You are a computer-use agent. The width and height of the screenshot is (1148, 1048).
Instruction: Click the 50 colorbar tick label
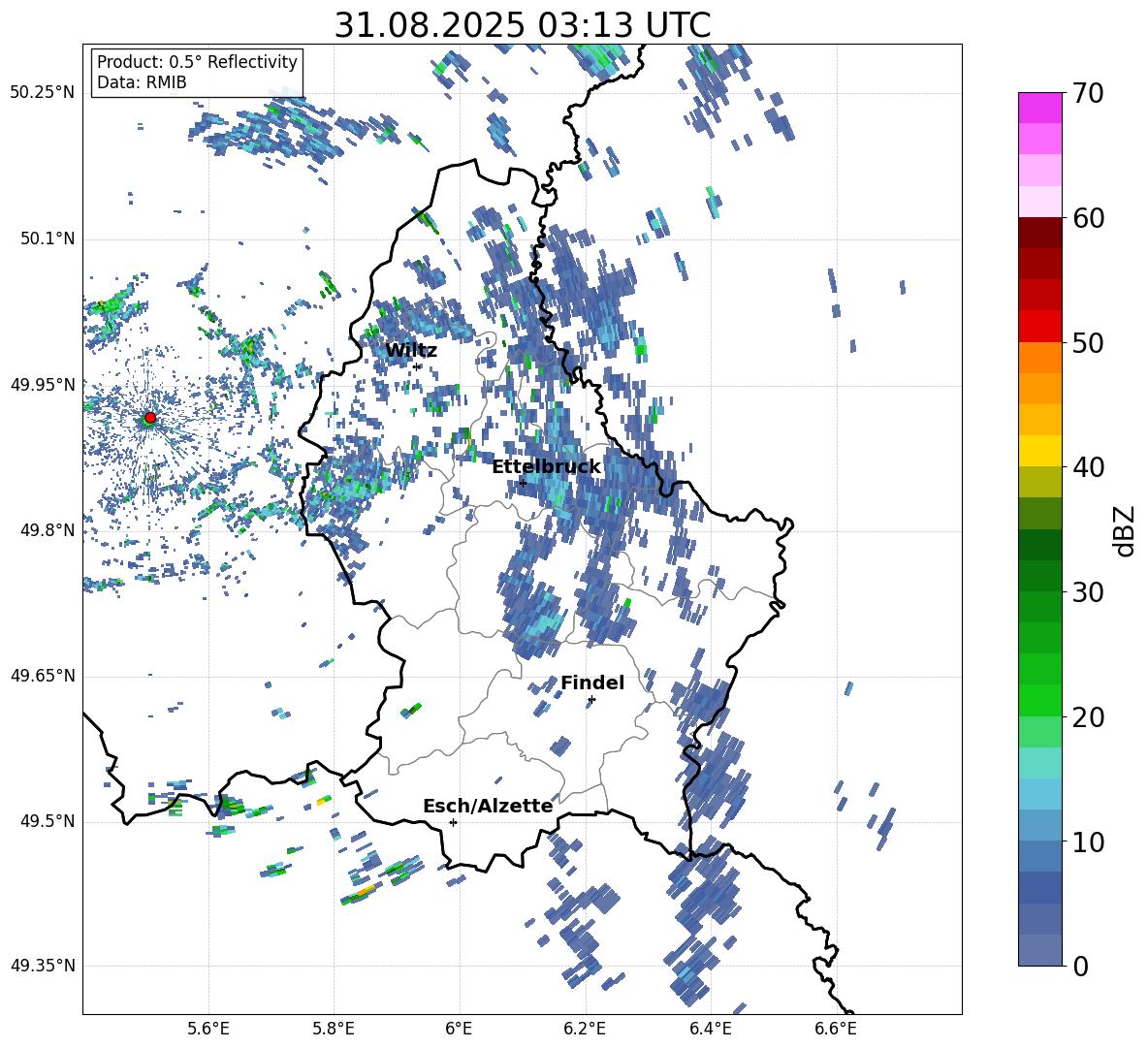coord(1088,343)
